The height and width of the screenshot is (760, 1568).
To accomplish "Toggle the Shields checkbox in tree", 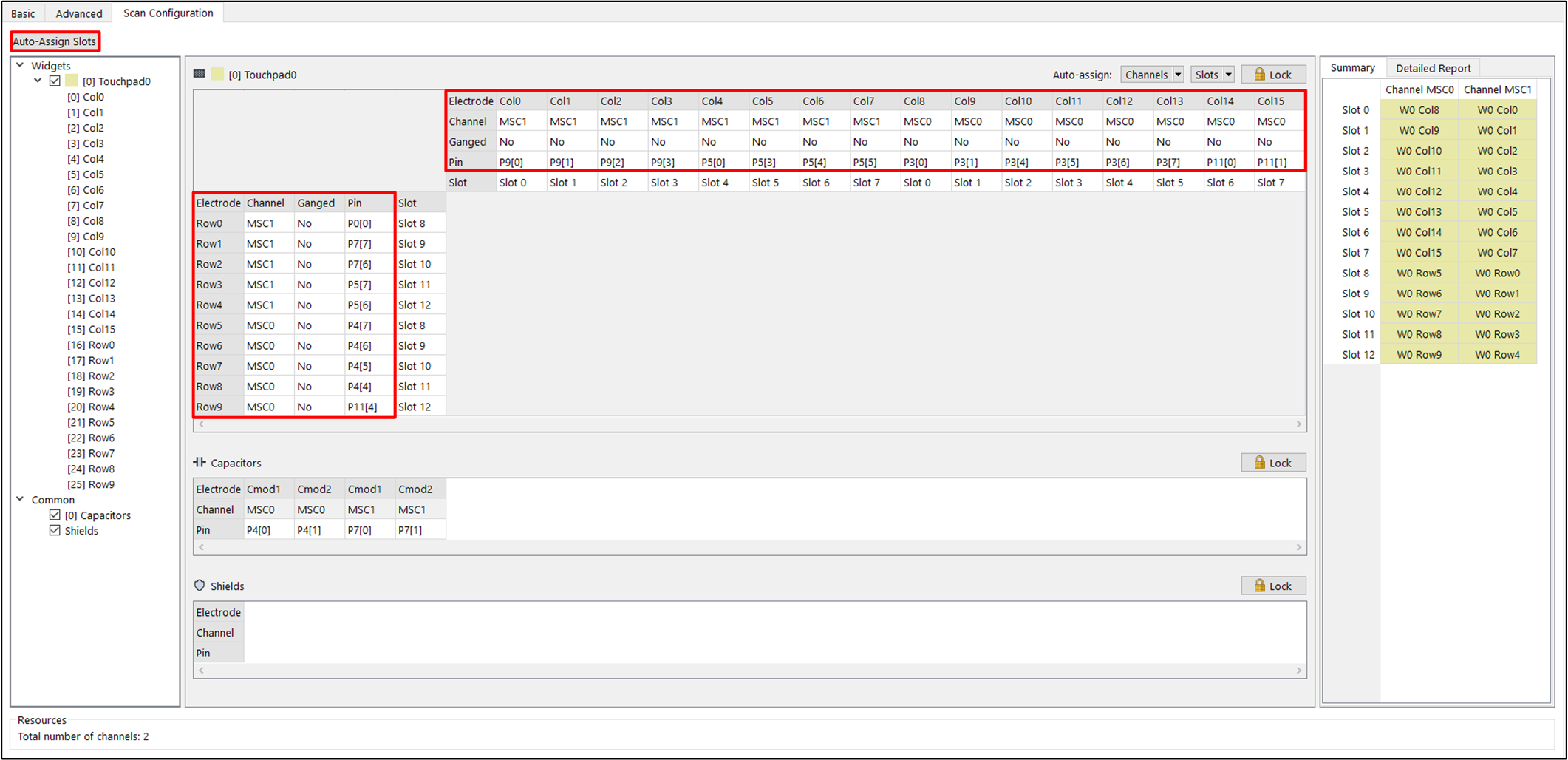I will 55,530.
